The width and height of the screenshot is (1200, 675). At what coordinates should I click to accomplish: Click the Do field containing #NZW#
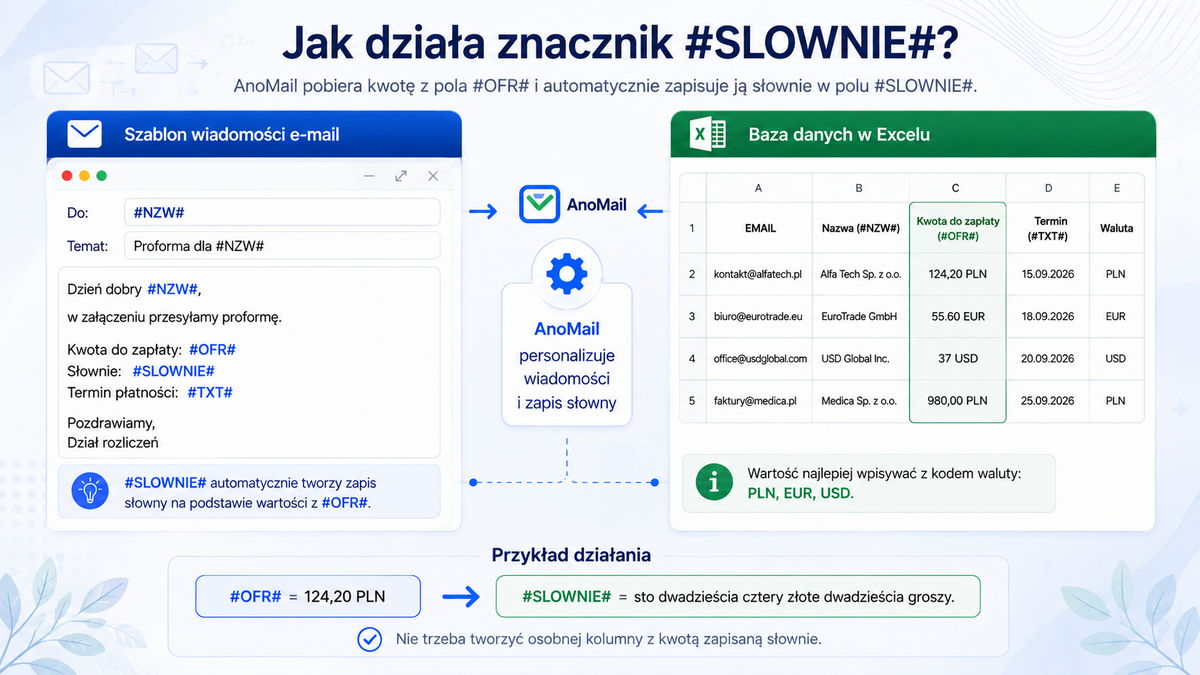point(282,212)
